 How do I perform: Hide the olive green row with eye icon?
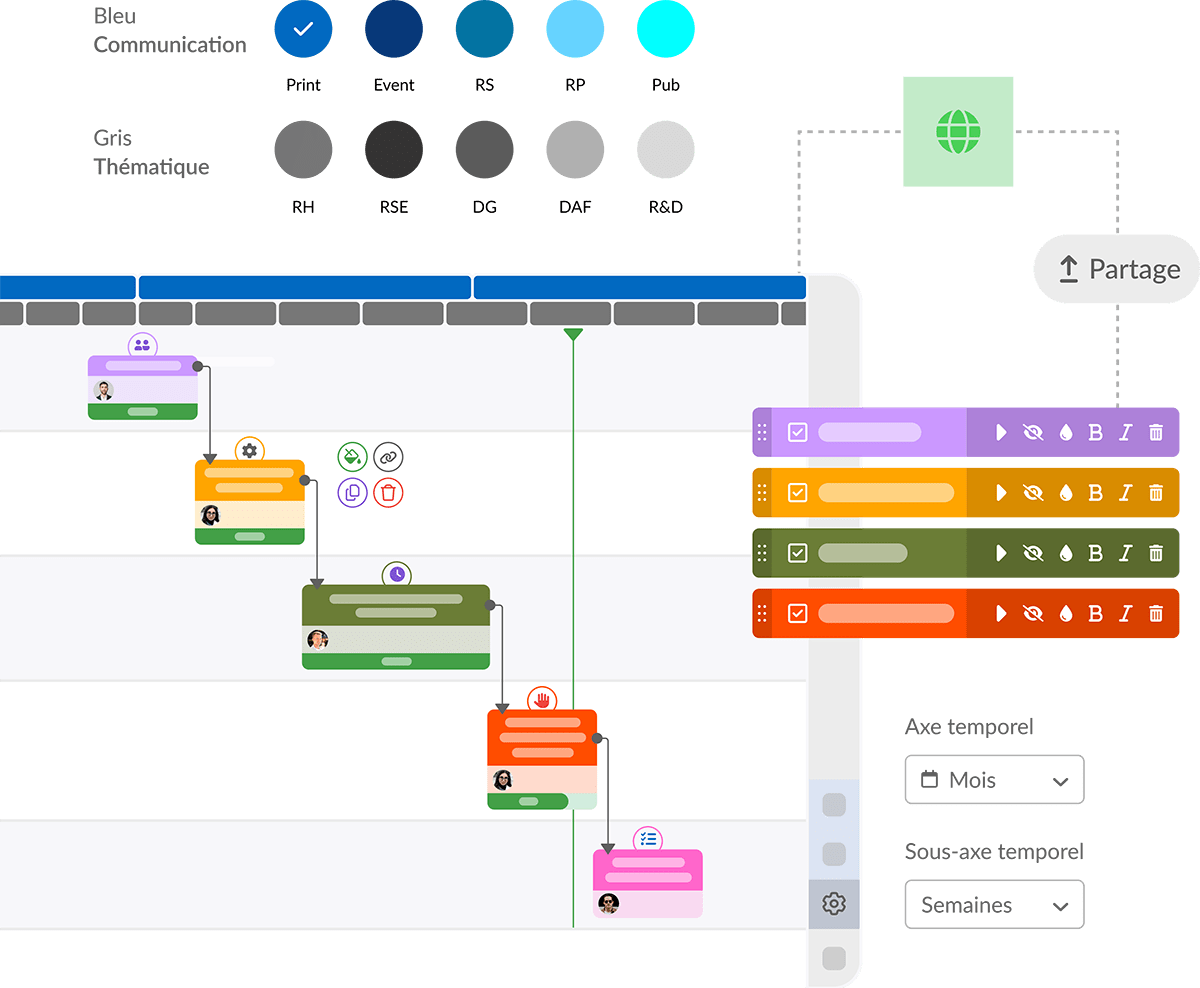1034,553
